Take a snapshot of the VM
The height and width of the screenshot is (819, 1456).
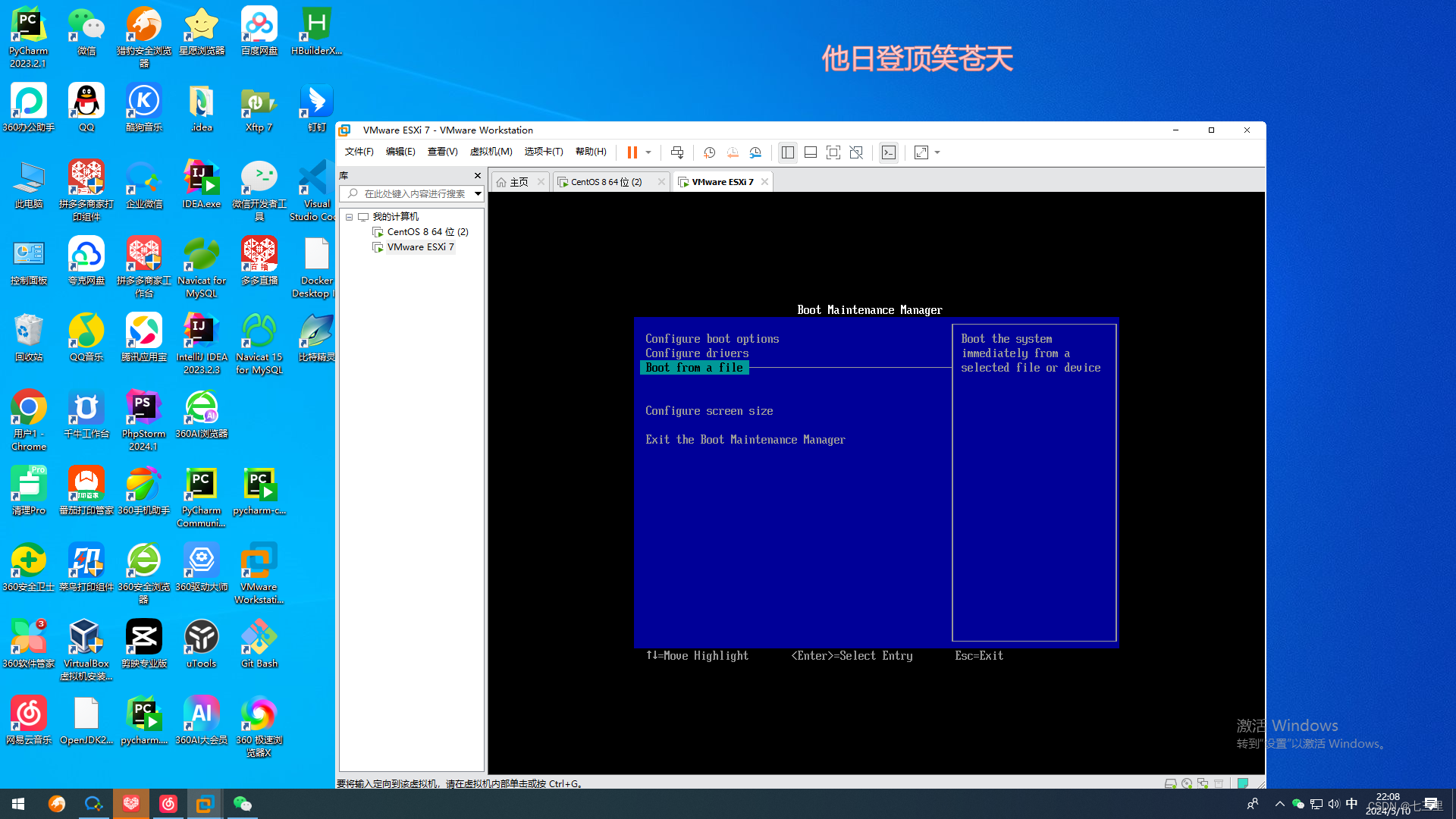[709, 152]
